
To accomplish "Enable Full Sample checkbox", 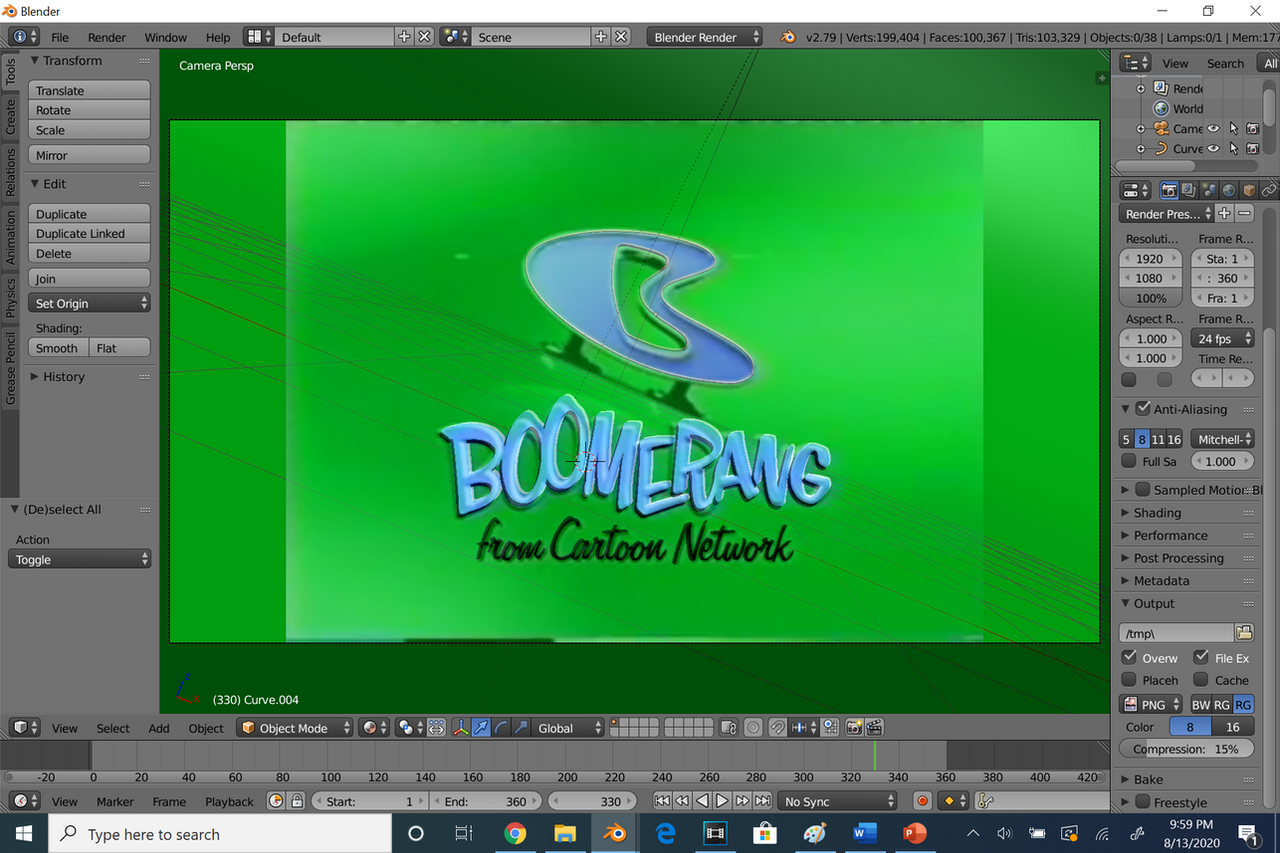I will [x=1129, y=461].
